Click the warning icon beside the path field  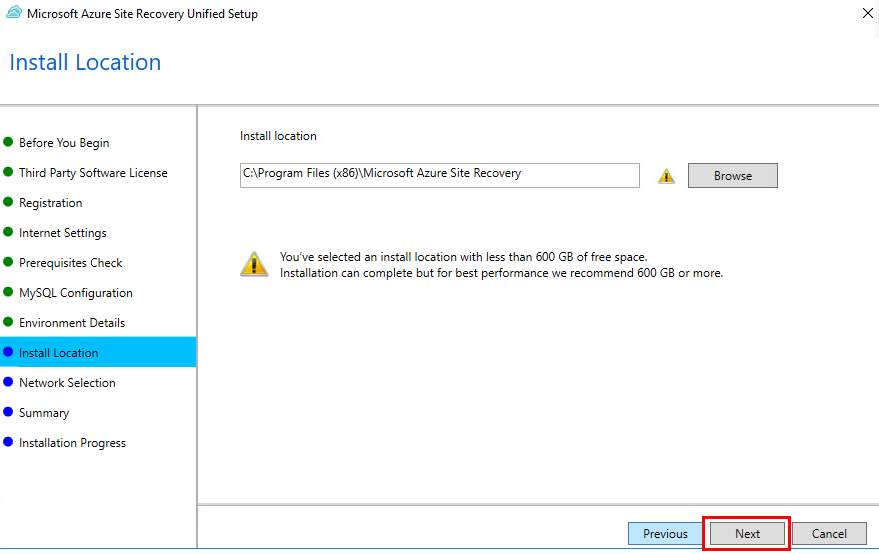coord(666,176)
